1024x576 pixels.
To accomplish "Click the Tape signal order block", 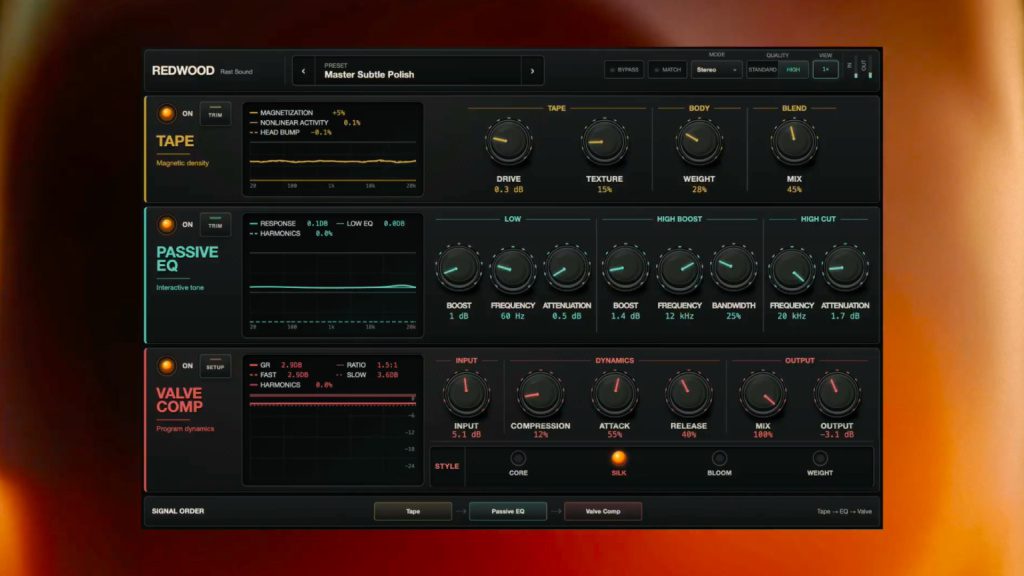I will pyautogui.click(x=413, y=511).
